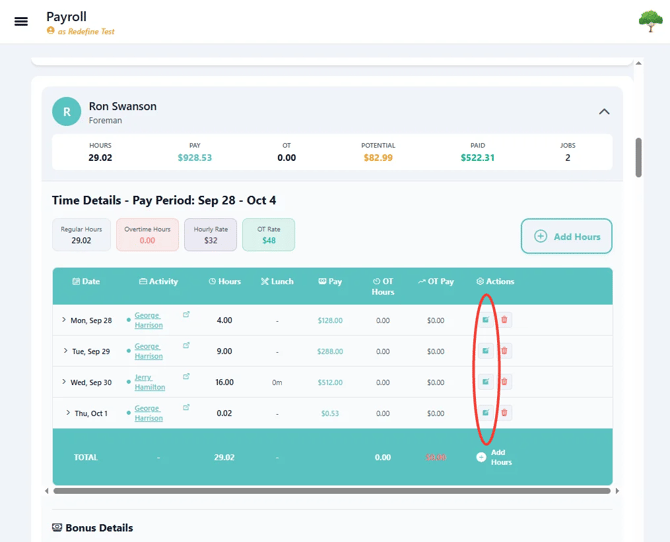Click the POTENTIAL $82.99 summary value
This screenshot has width=670, height=542.
pos(378,158)
